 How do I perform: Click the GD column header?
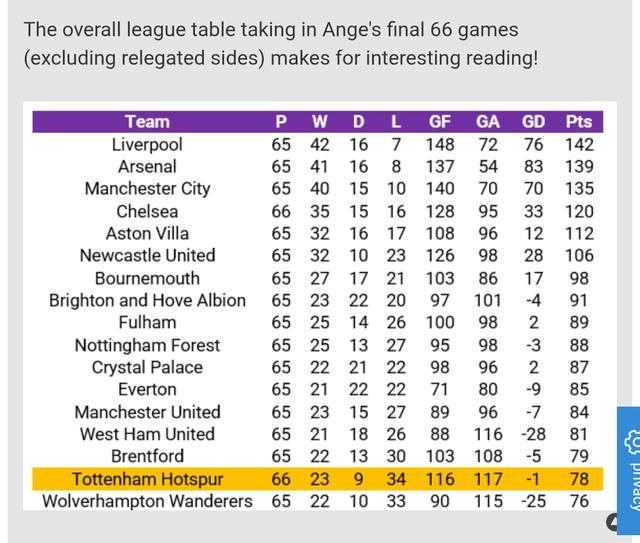[x=534, y=122]
